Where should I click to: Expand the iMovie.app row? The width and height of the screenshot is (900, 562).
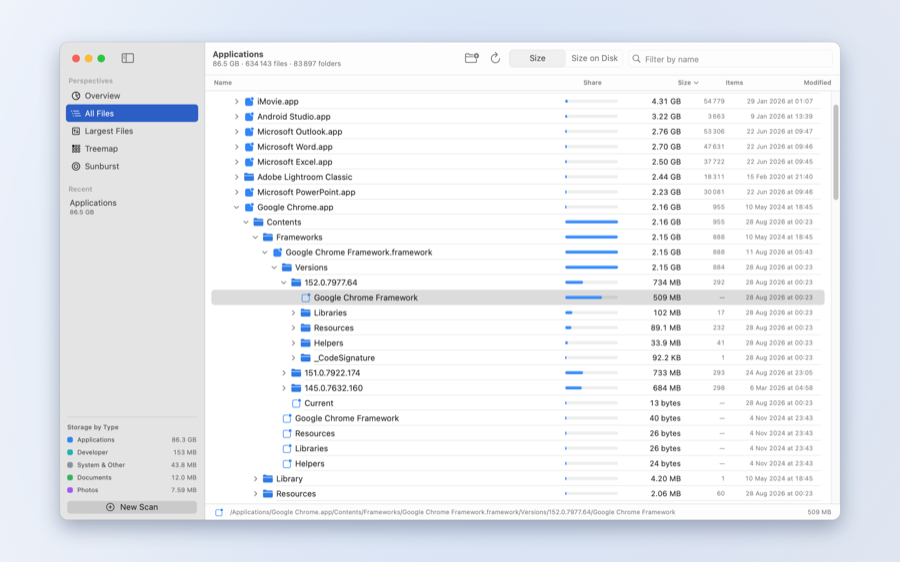[236, 102]
